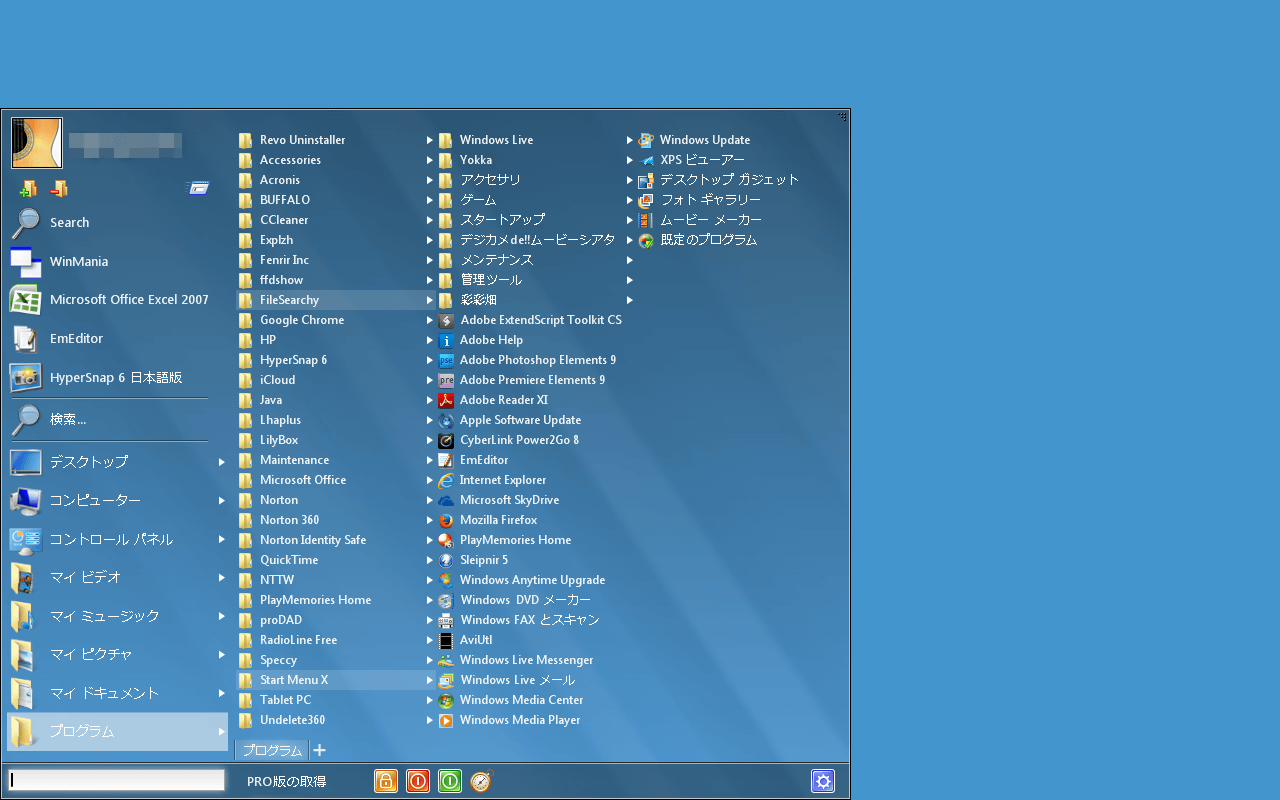Open ムービー メーカー
The height and width of the screenshot is (800, 1280).
click(x=700, y=220)
